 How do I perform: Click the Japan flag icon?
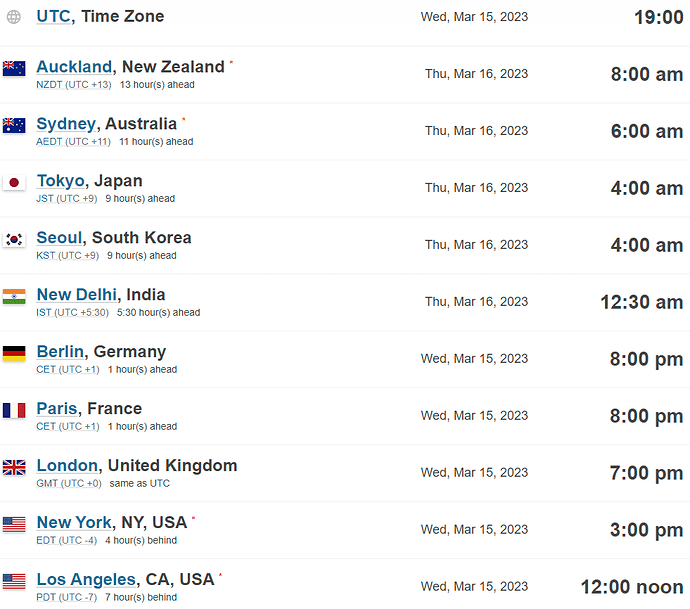pyautogui.click(x=14, y=183)
